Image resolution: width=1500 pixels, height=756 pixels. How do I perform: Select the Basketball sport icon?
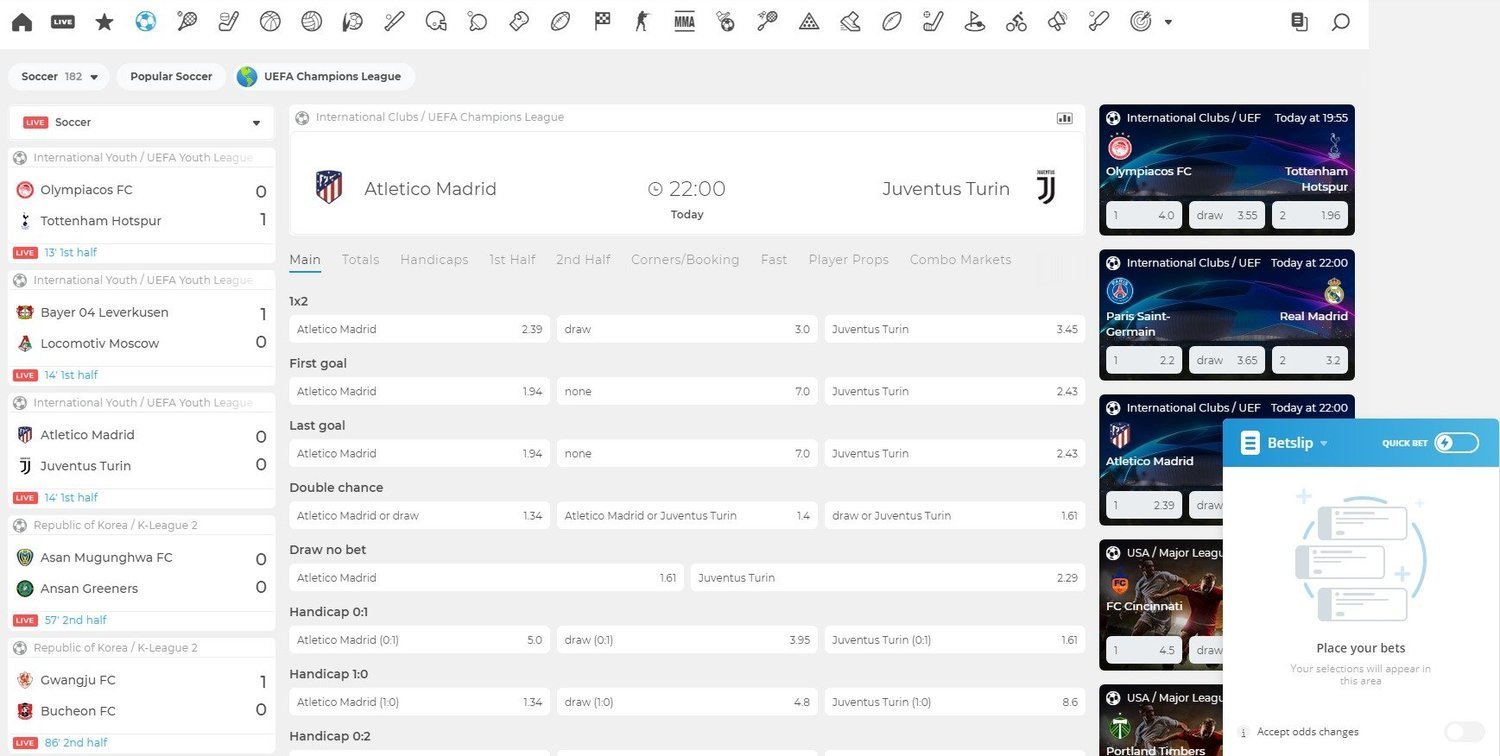coord(270,21)
